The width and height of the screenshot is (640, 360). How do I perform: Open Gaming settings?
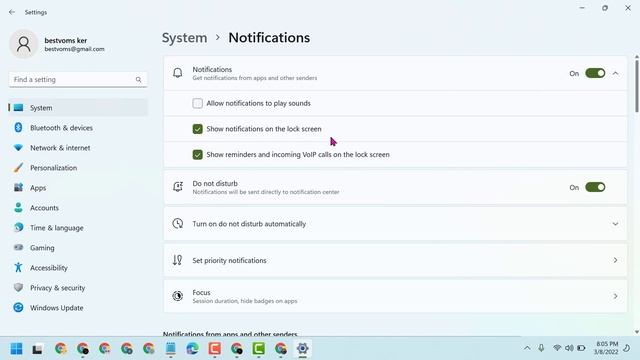78,248
